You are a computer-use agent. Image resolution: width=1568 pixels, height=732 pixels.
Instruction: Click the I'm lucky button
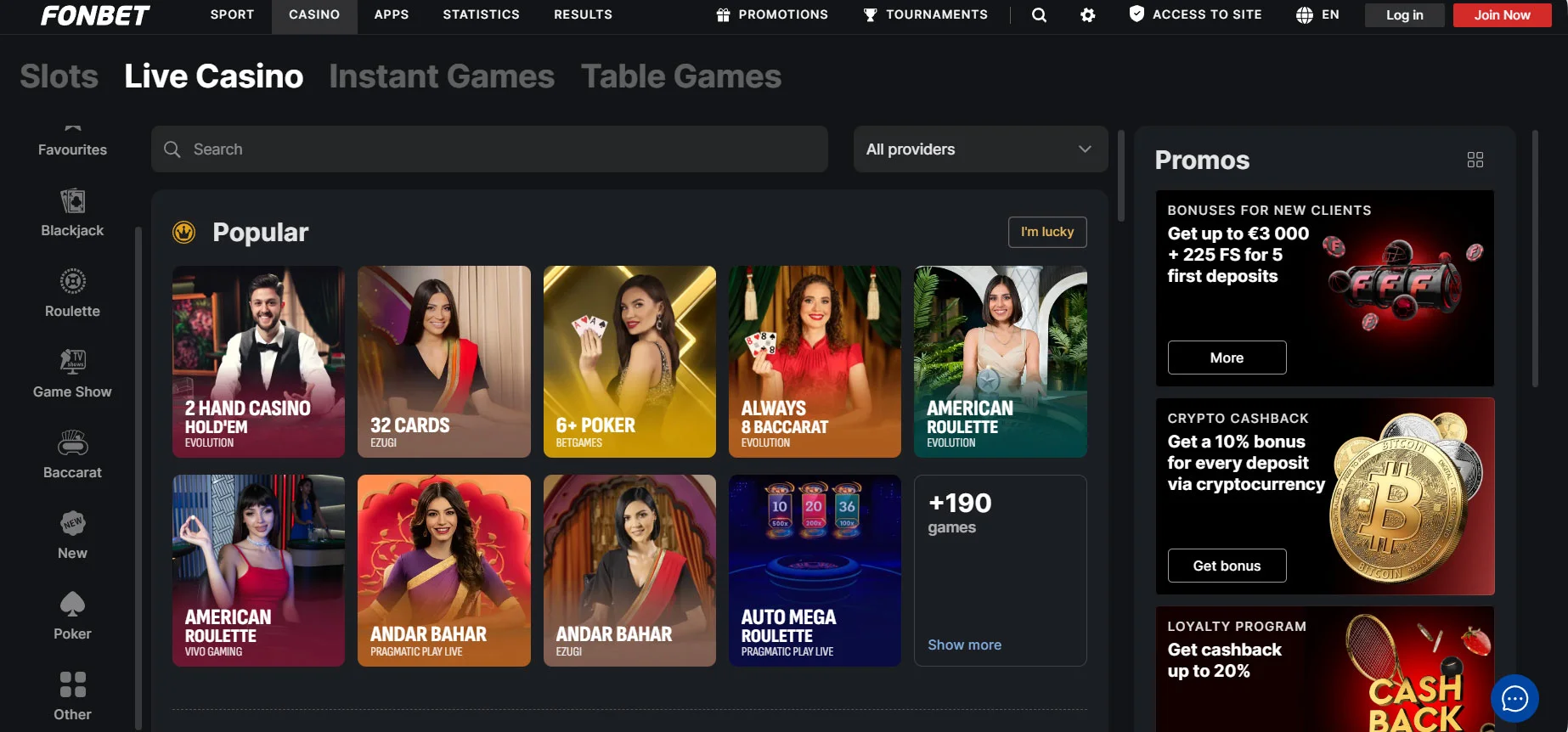[1047, 232]
